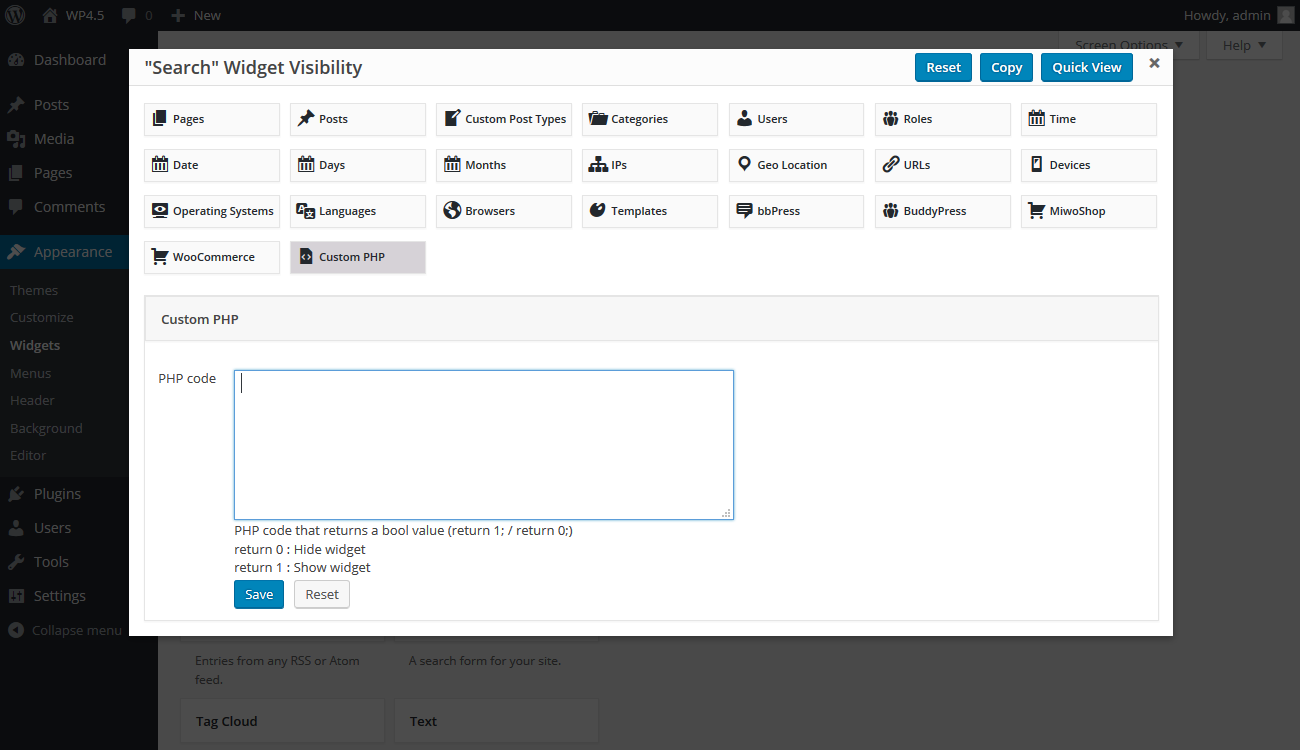Image resolution: width=1300 pixels, height=750 pixels.
Task: Open the Header submenu
Action: (x=32, y=400)
